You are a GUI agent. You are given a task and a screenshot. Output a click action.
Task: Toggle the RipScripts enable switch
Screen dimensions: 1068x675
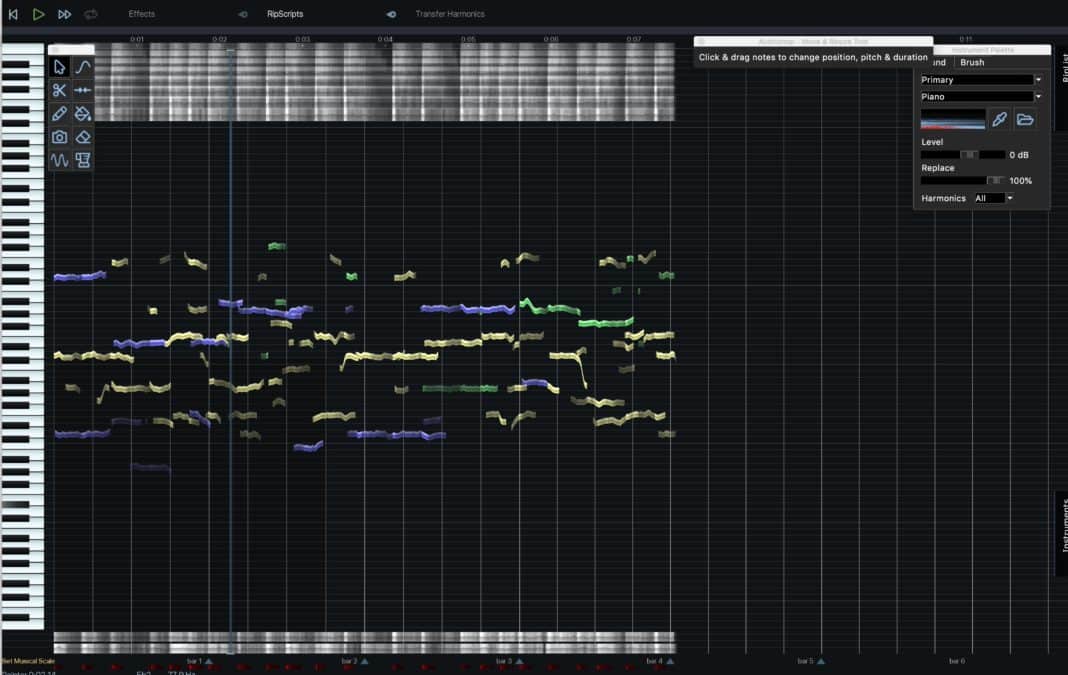click(x=243, y=14)
